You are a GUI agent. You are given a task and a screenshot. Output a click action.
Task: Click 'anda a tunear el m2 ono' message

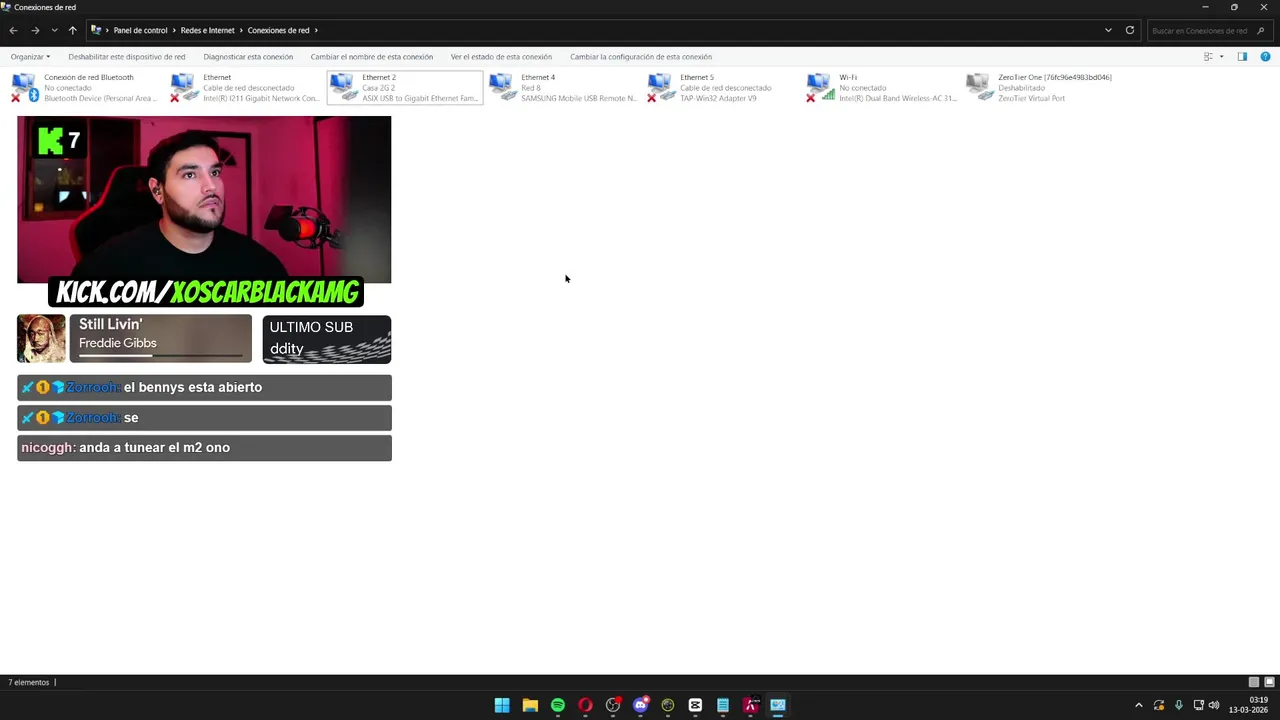(154, 447)
